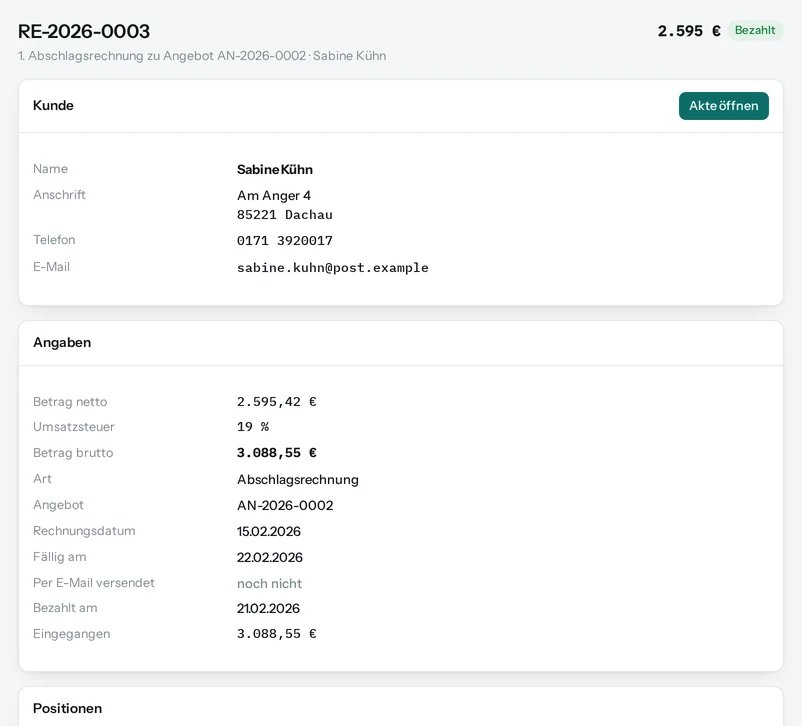This screenshot has height=726, width=802.
Task: Click the Angaben section heading
Action: [62, 342]
